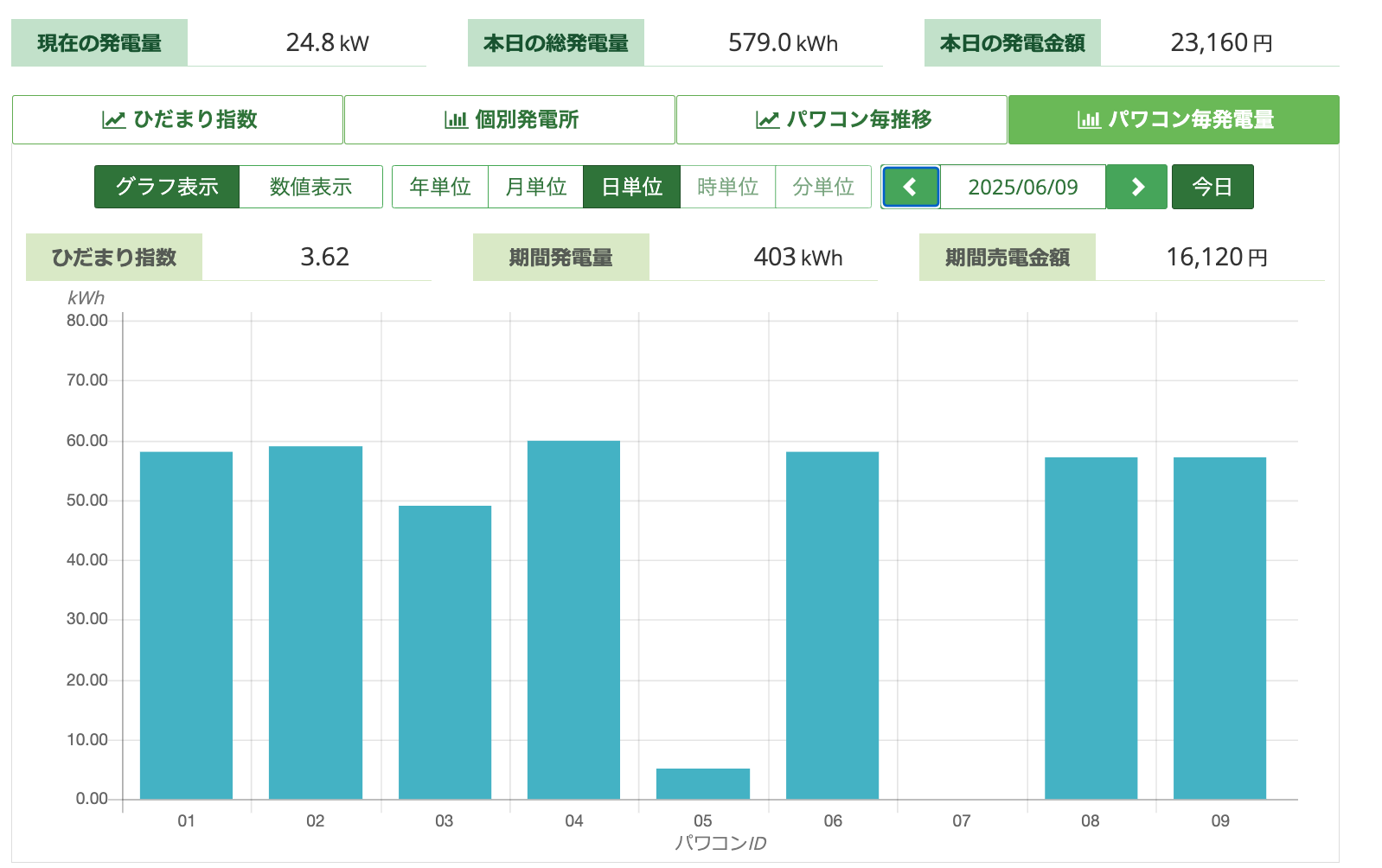1382x868 pixels.
Task: Click the kWh axis unit label
Action: tap(86, 297)
